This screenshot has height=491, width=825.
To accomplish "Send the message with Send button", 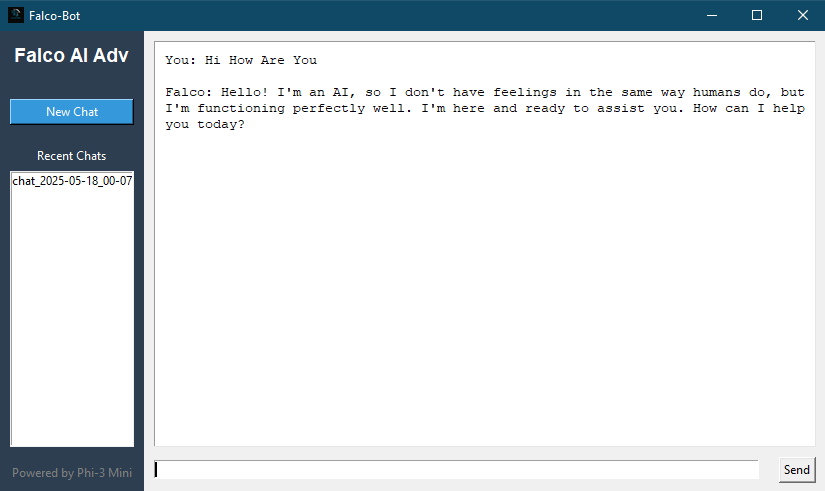I will click(797, 469).
